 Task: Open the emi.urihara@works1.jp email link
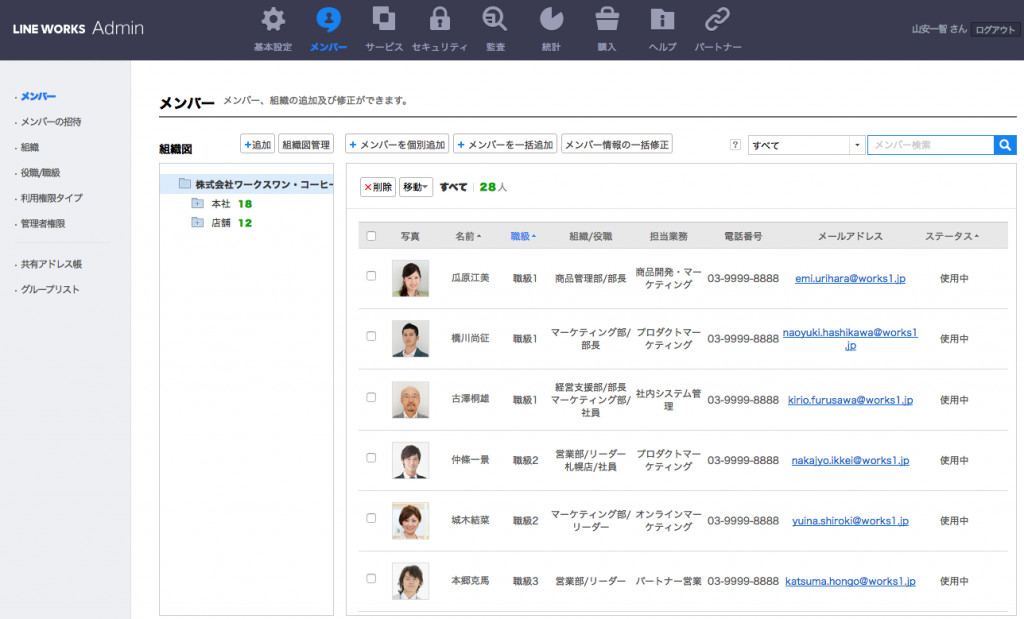[849, 278]
